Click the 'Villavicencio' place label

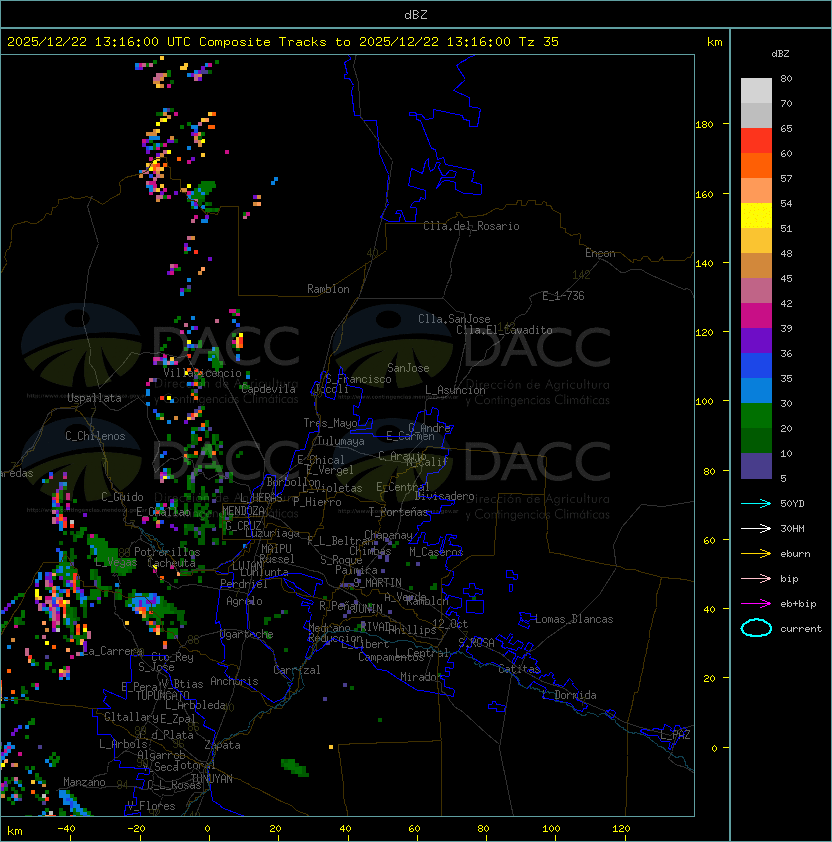click(x=202, y=373)
